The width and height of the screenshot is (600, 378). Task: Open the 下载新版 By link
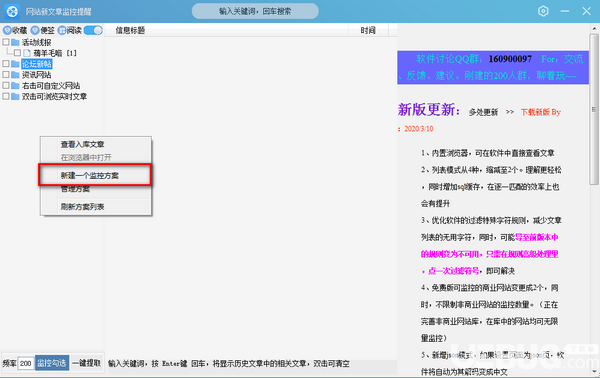coord(540,112)
